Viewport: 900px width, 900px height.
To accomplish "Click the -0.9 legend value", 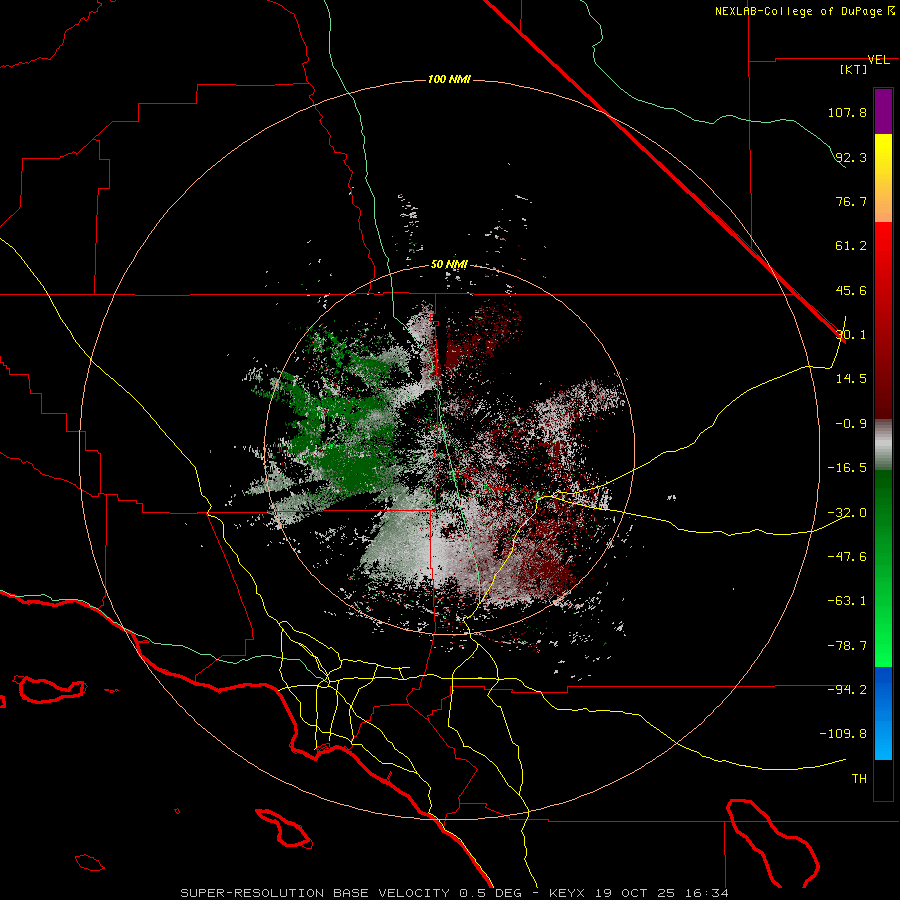I will coord(851,424).
